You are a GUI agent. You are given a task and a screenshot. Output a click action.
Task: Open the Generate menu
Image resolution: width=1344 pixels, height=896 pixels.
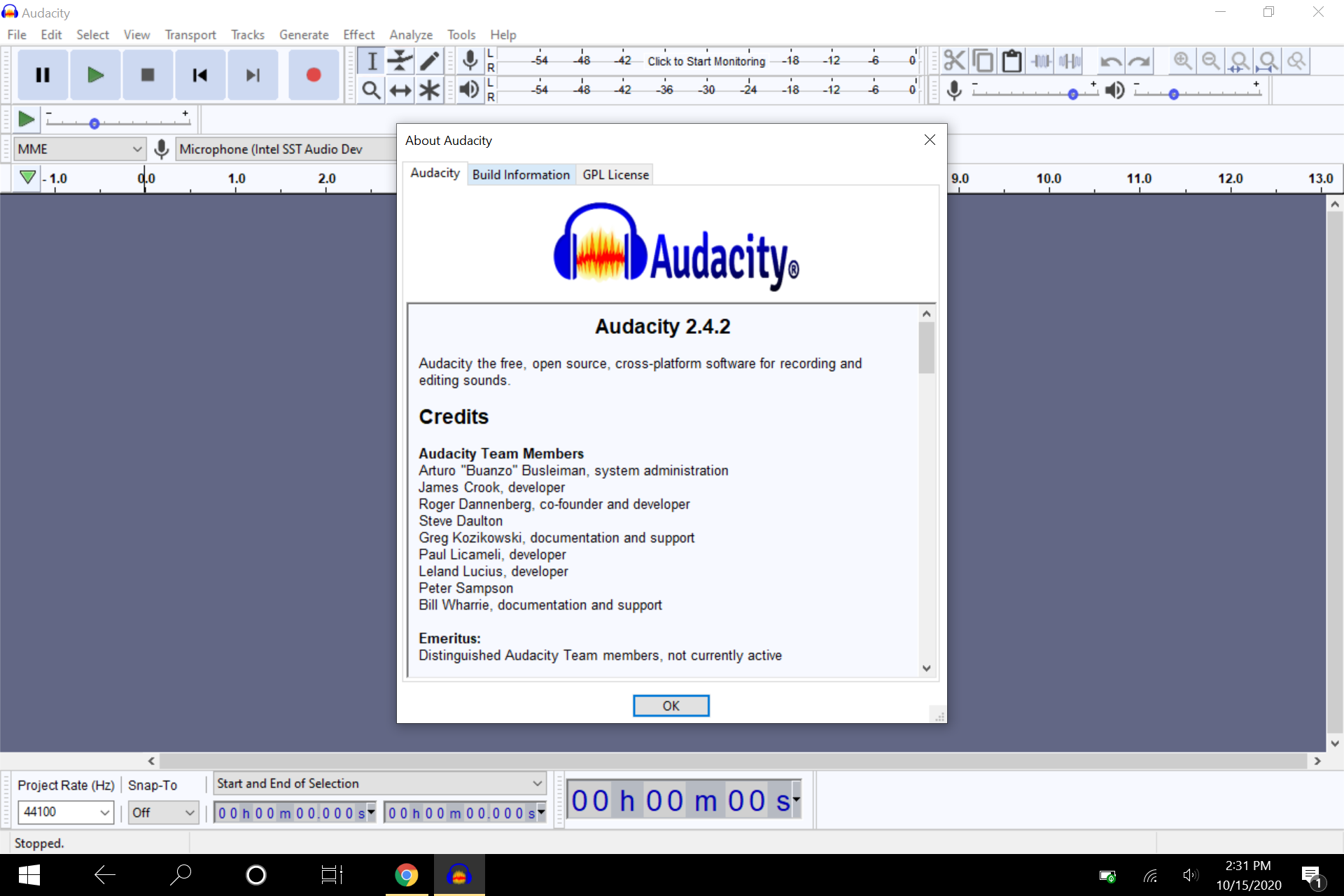tap(304, 34)
